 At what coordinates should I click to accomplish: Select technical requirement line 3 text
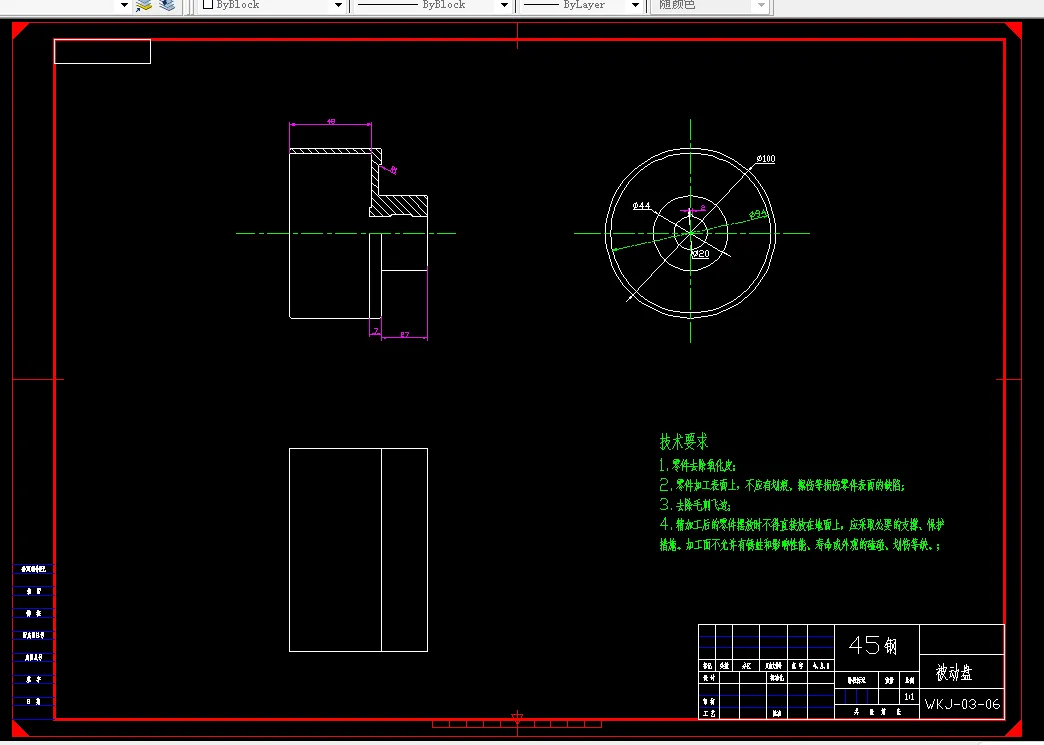point(696,505)
